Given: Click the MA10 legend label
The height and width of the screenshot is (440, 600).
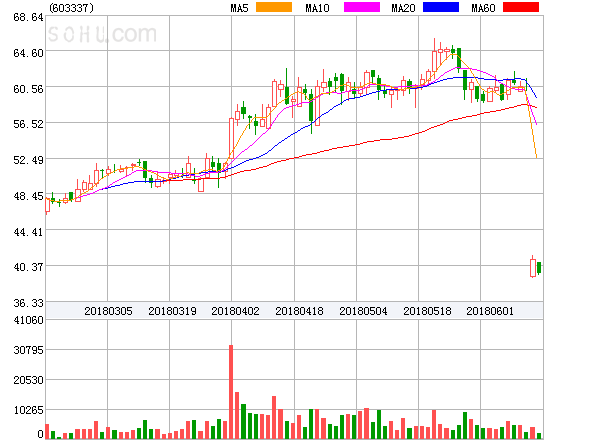Looking at the screenshot, I should point(317,8).
